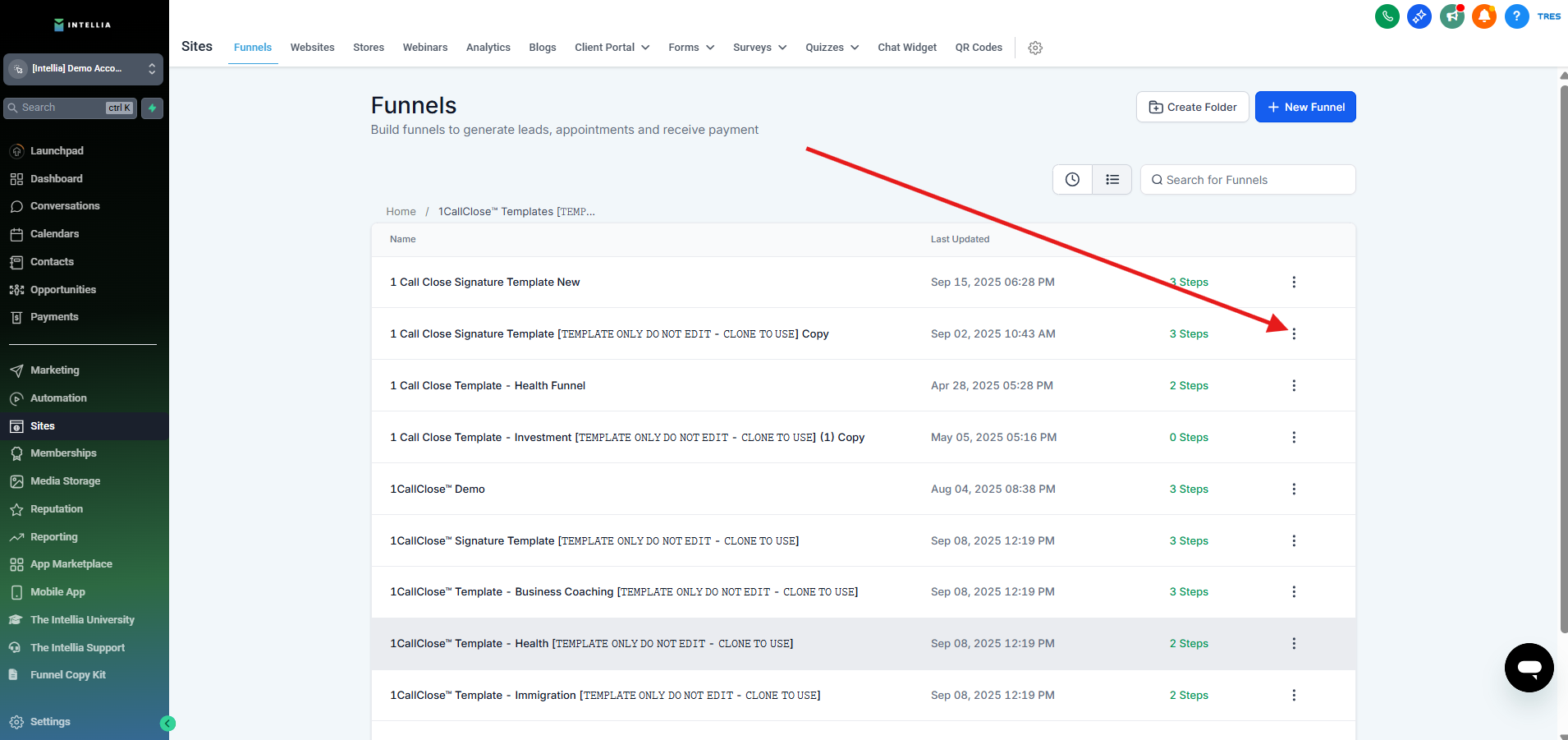
Task: Open three-dot menu for Business Coaching row
Action: (1294, 592)
